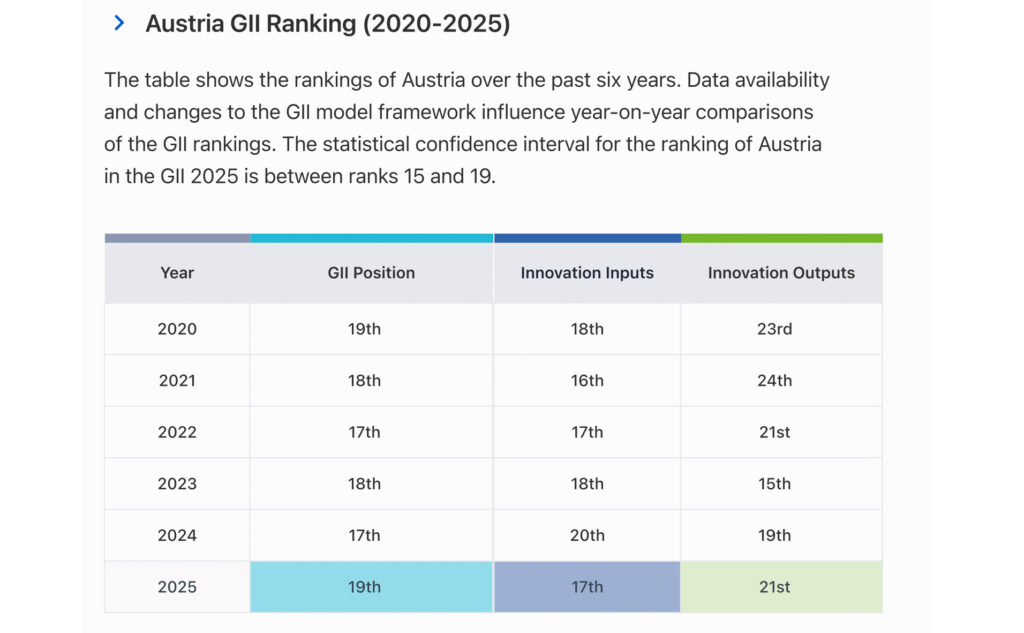Collapse the Austria GII Ranking section chevron
This screenshot has width=1024, height=633.
(x=120, y=23)
